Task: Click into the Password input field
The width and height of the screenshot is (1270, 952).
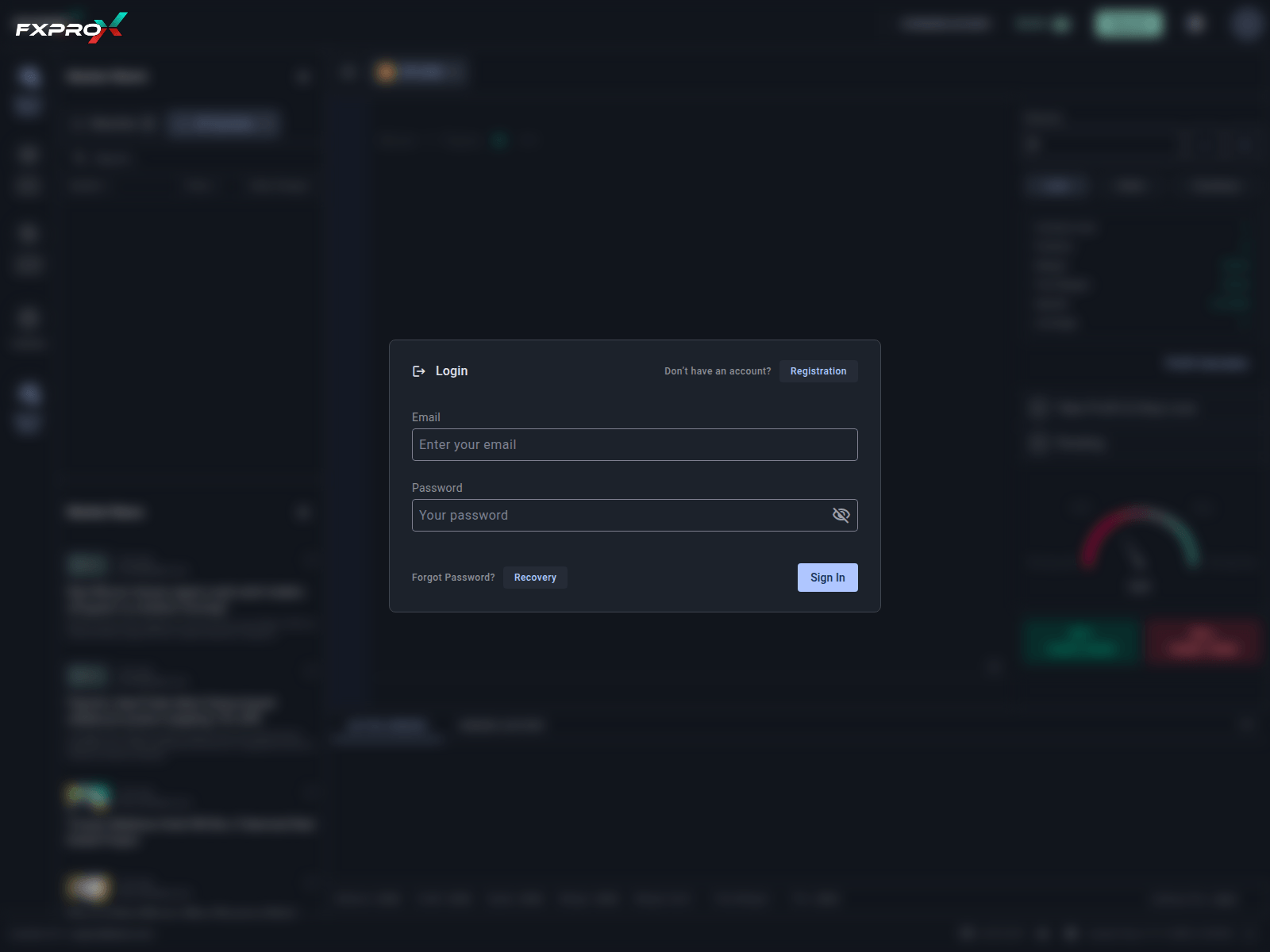Action: tap(619, 515)
